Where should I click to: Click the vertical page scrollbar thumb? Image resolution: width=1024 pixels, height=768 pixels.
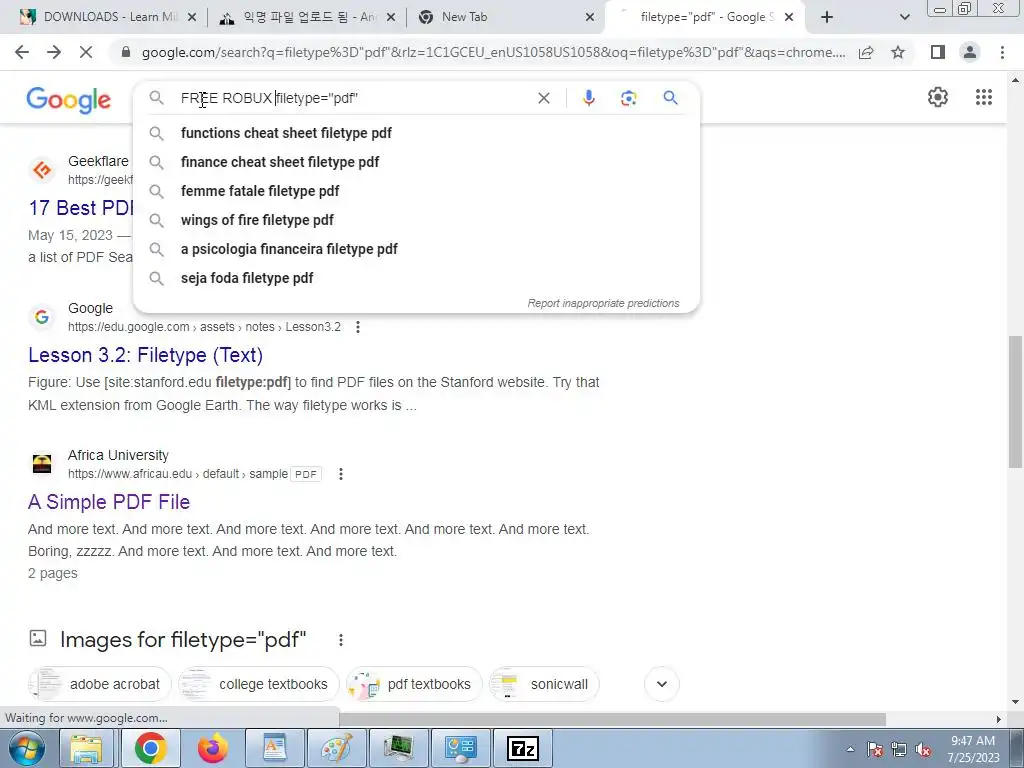tap(1015, 402)
